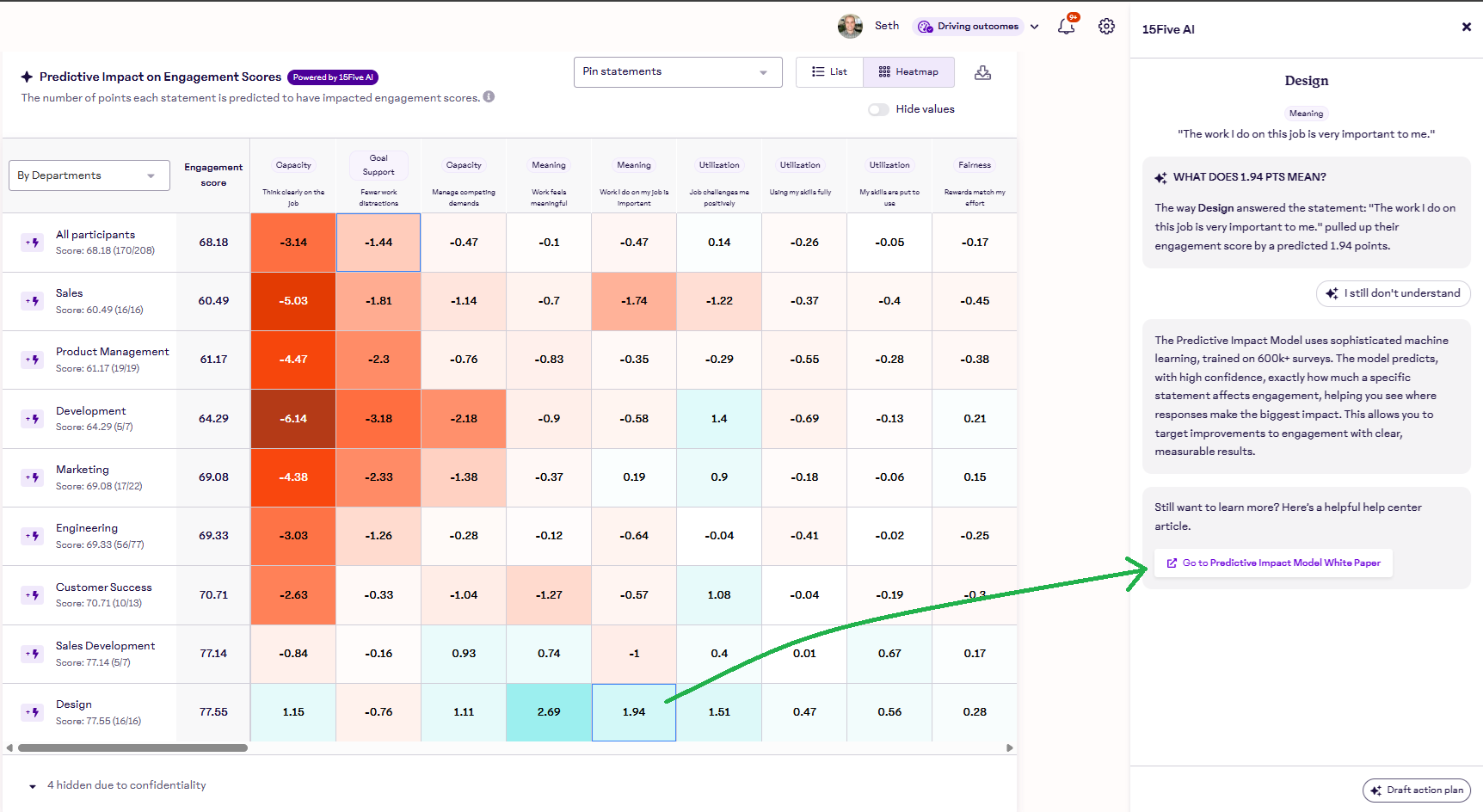The width and height of the screenshot is (1483, 812).
Task: Click the info icon beside the description
Action: coord(489,97)
